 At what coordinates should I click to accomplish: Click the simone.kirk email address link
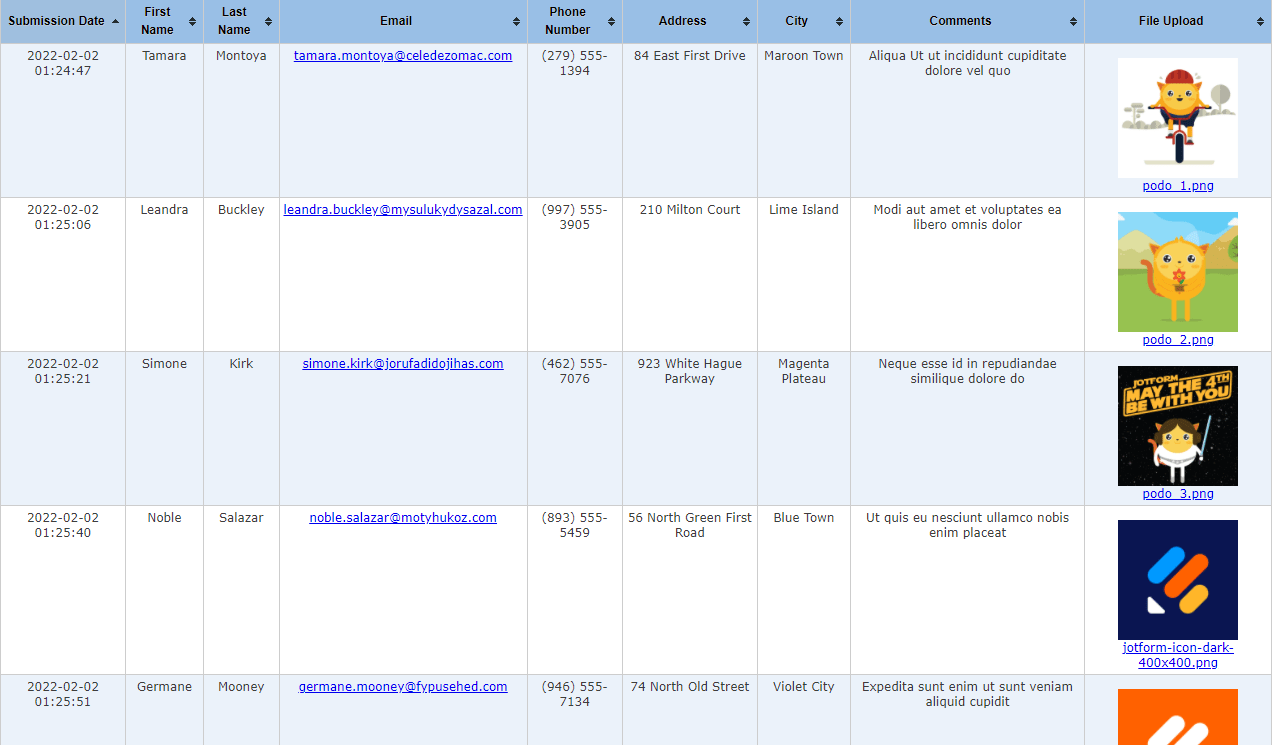403,363
